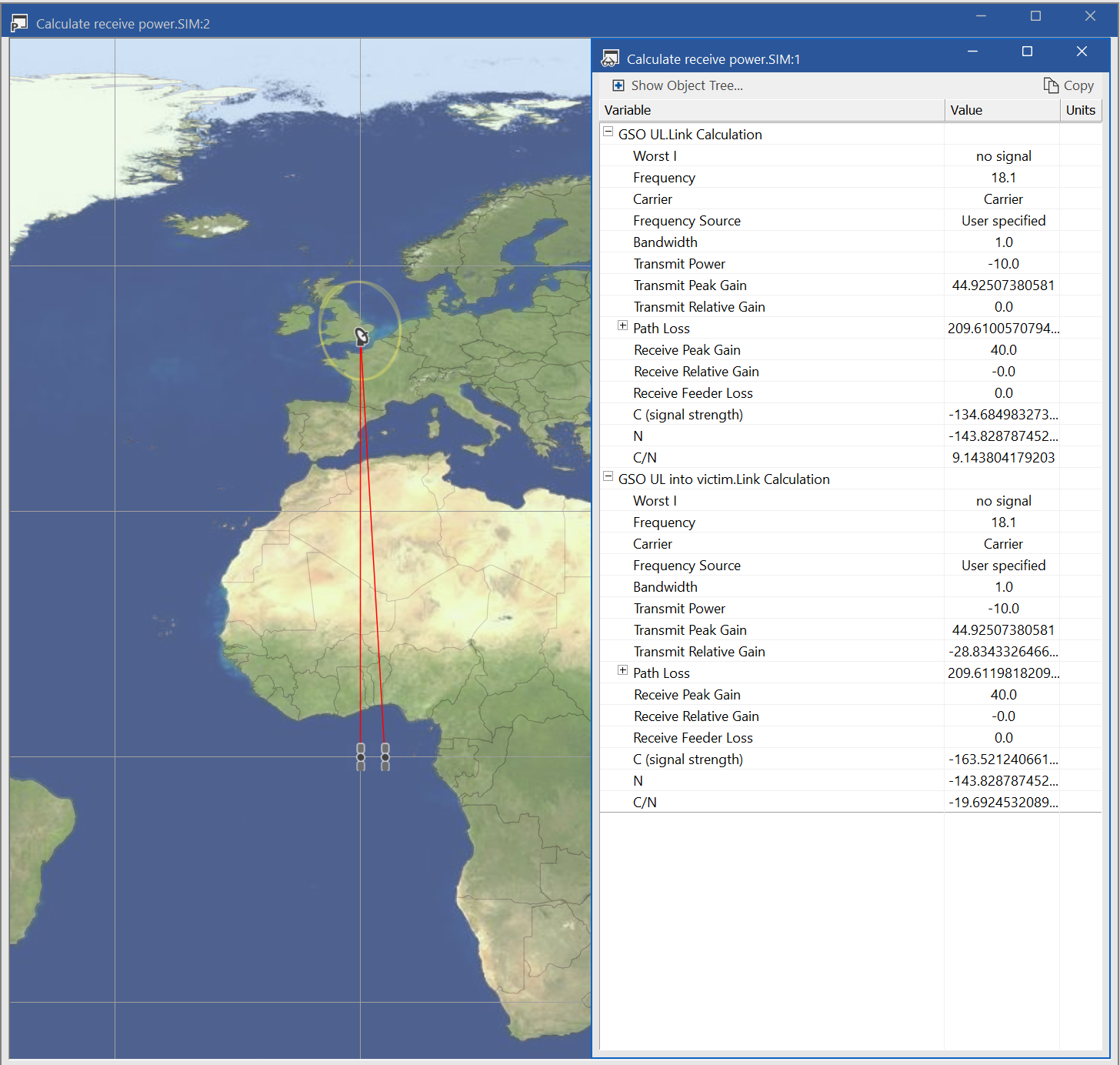Expand Path Loss under GSO UL
1120x1065 pixels.
[623, 326]
